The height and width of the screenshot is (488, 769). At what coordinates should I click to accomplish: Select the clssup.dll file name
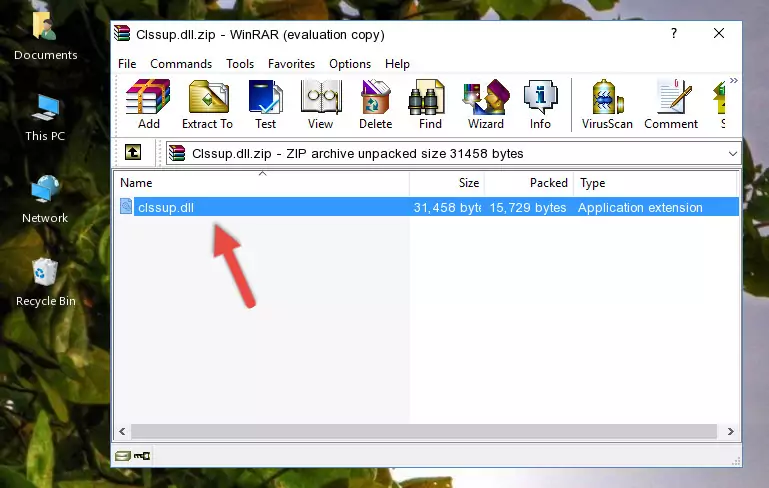(x=166, y=207)
